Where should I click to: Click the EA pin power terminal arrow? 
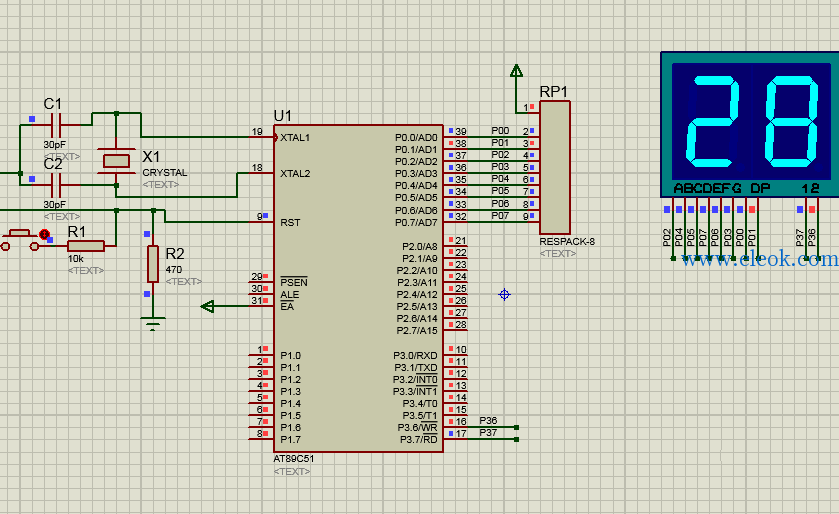[x=208, y=306]
